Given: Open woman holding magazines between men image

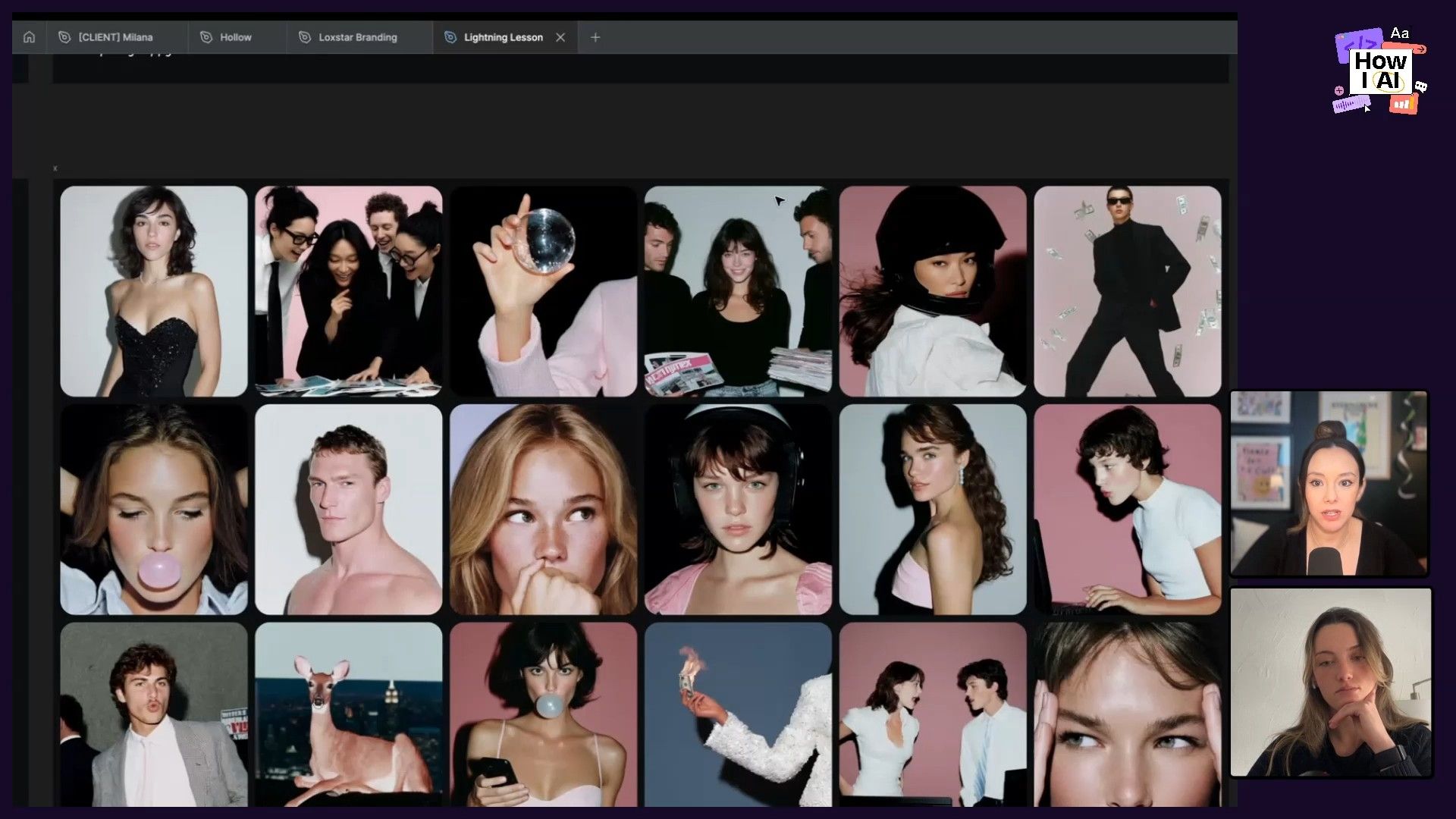Looking at the screenshot, I should pyautogui.click(x=739, y=291).
